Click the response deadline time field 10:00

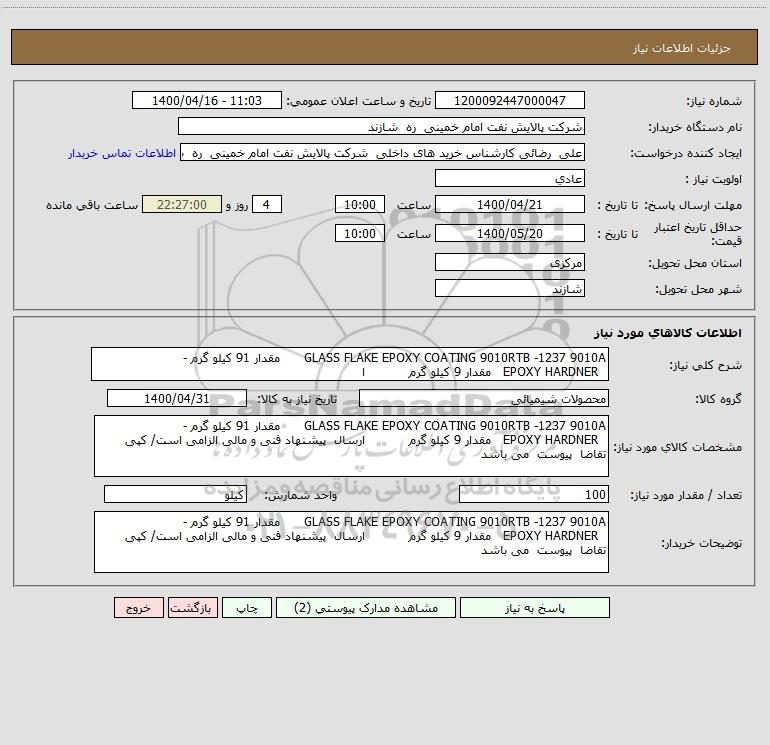(359, 204)
